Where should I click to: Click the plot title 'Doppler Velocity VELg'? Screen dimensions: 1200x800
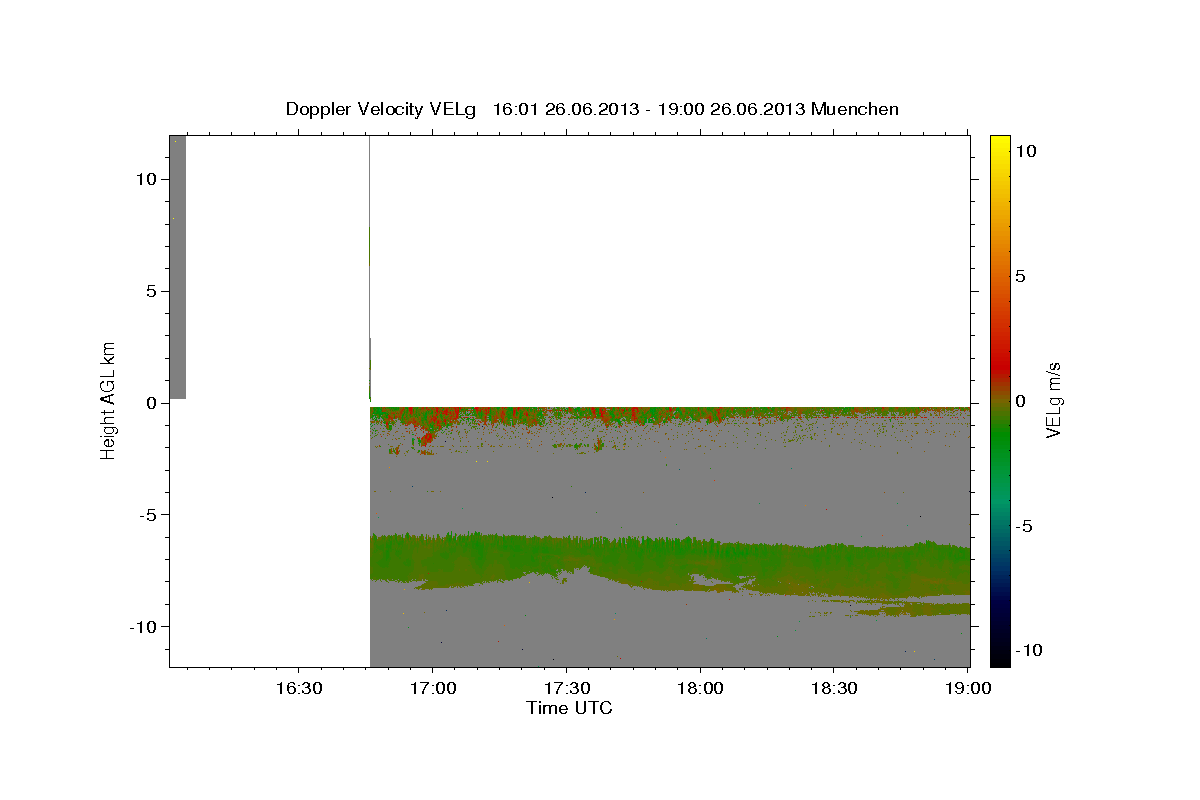coord(382,109)
